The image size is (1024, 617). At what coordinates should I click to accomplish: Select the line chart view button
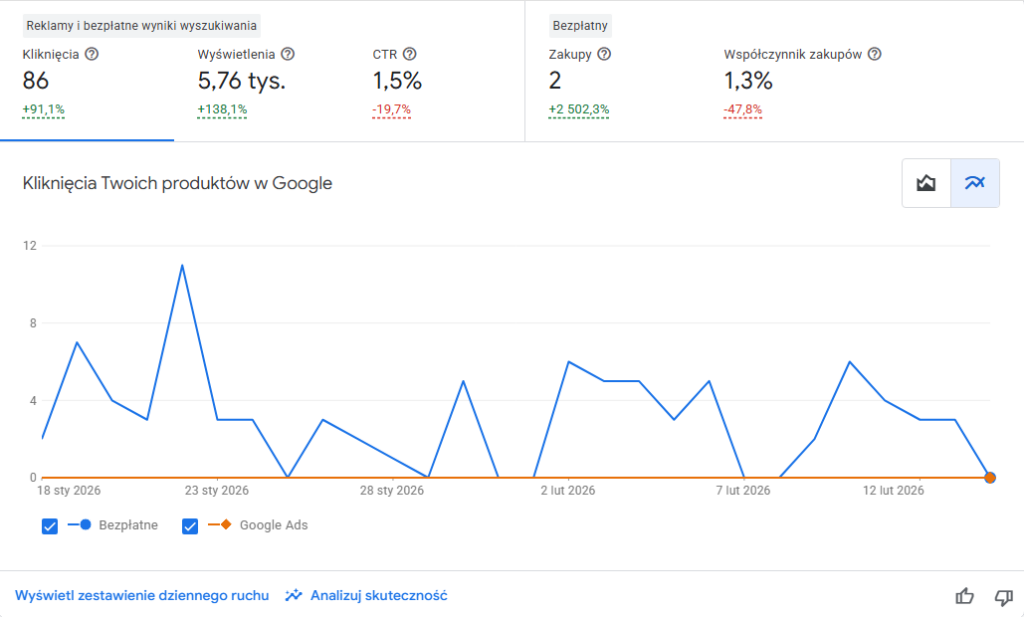tap(974, 183)
